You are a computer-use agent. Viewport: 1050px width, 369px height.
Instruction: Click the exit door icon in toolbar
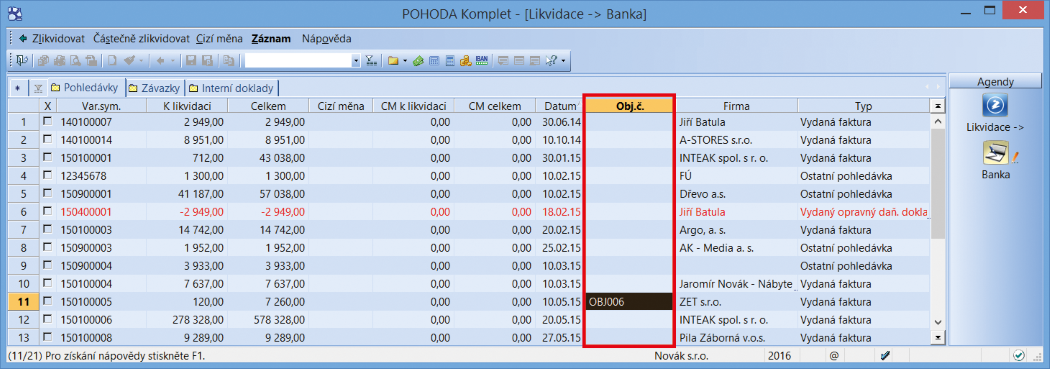[x=23, y=61]
